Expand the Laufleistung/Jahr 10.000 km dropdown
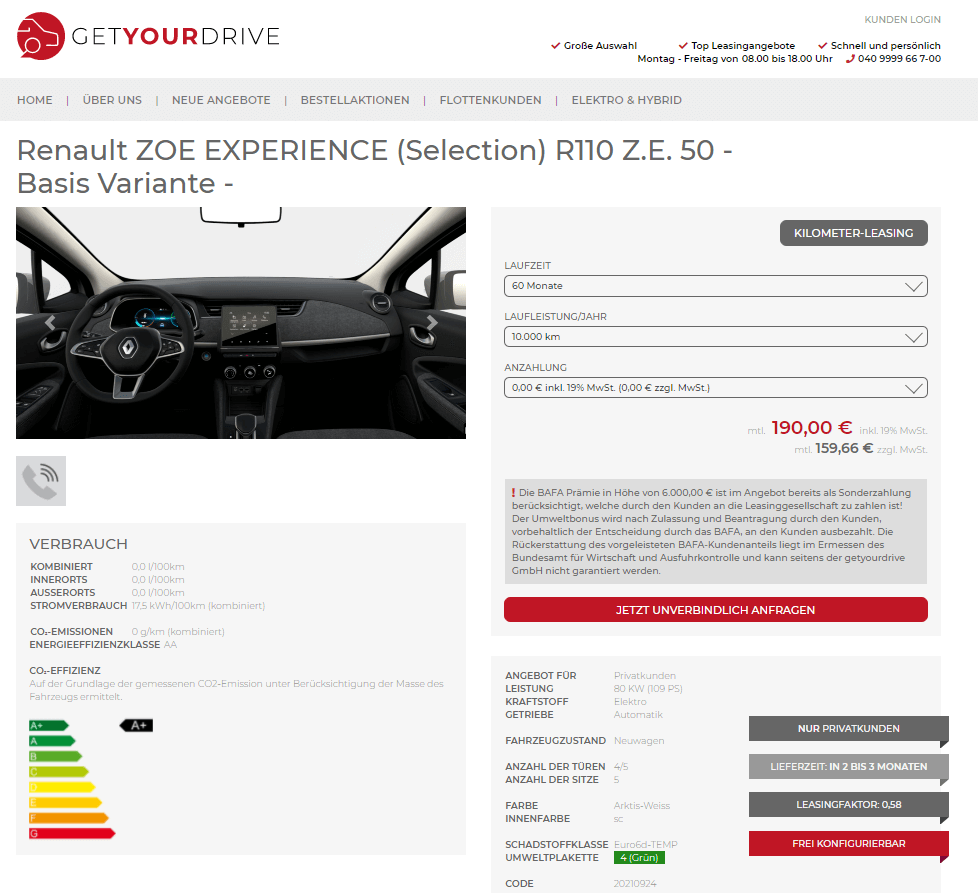Viewport: 978px width, 893px height. click(x=715, y=337)
